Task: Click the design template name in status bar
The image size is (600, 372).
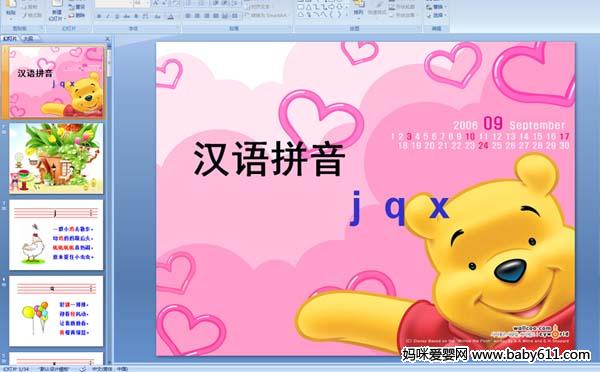Action: pyautogui.click(x=54, y=369)
